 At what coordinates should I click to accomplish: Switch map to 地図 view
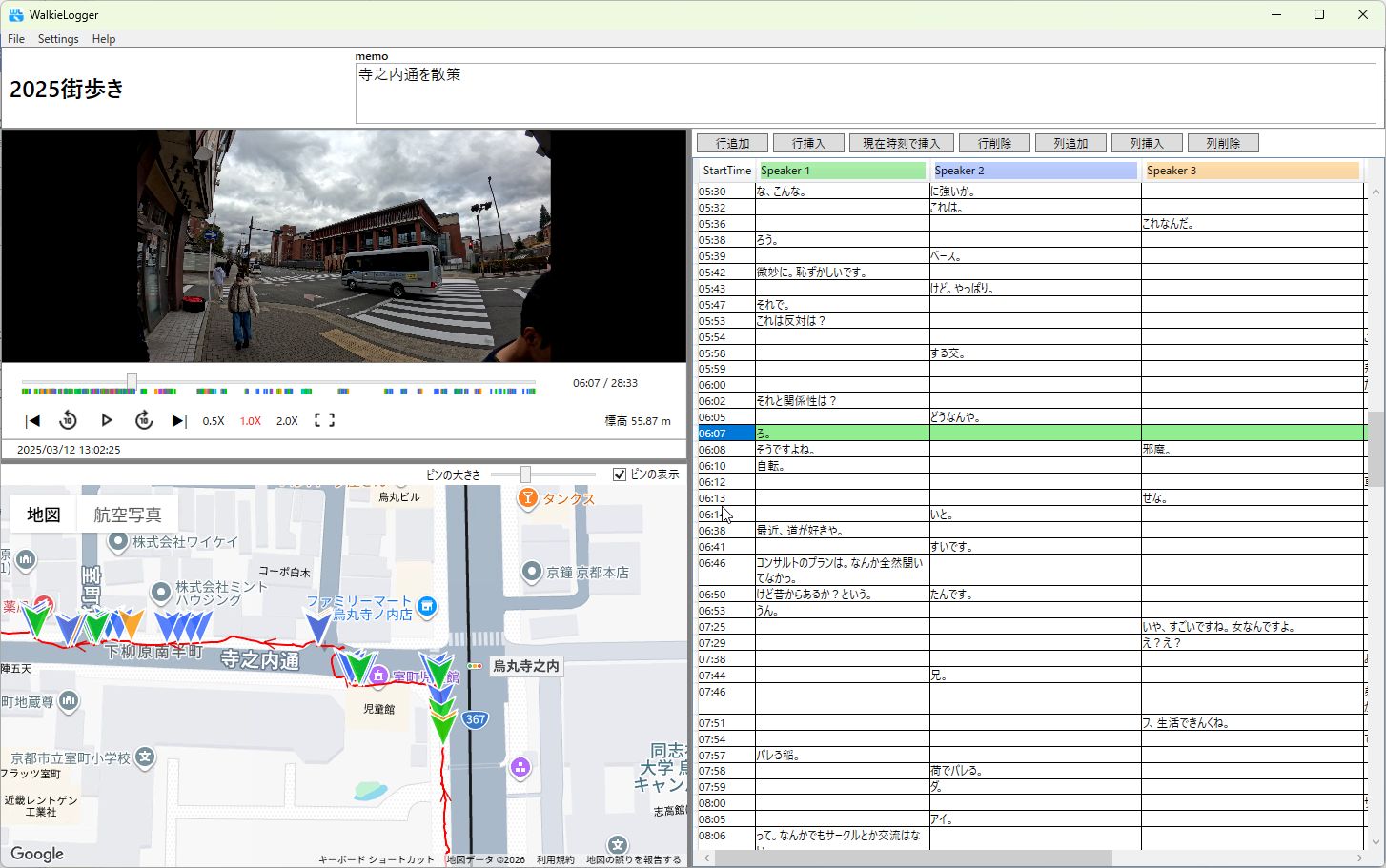point(44,515)
